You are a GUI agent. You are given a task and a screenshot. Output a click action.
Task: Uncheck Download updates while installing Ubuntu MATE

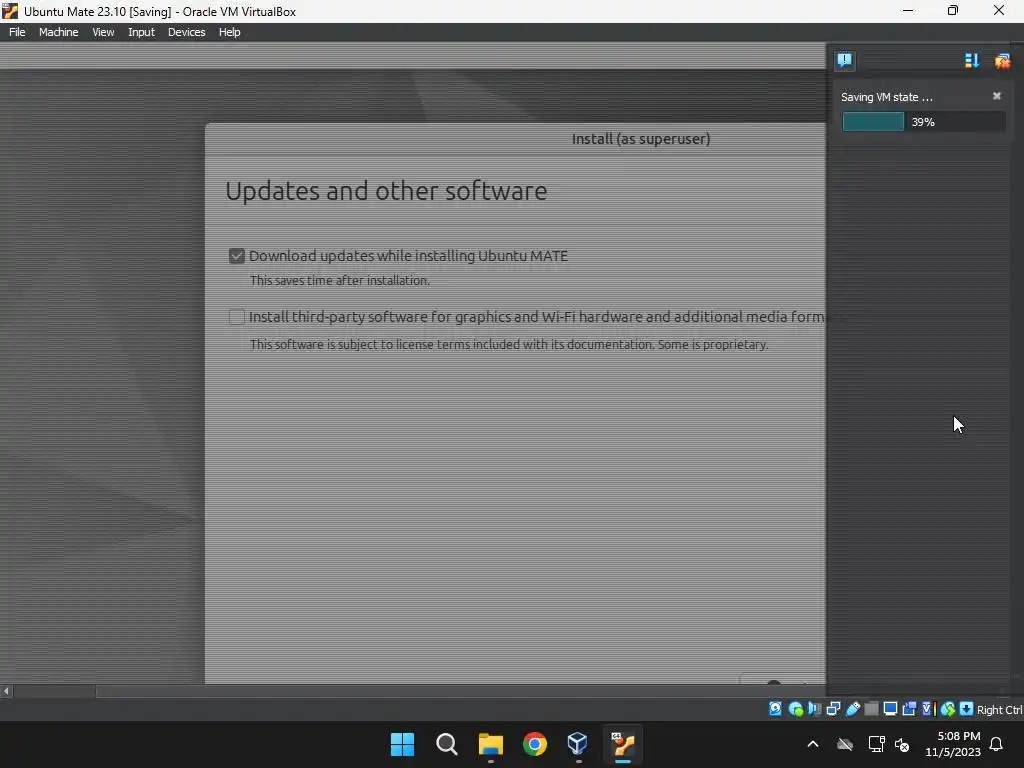point(236,256)
